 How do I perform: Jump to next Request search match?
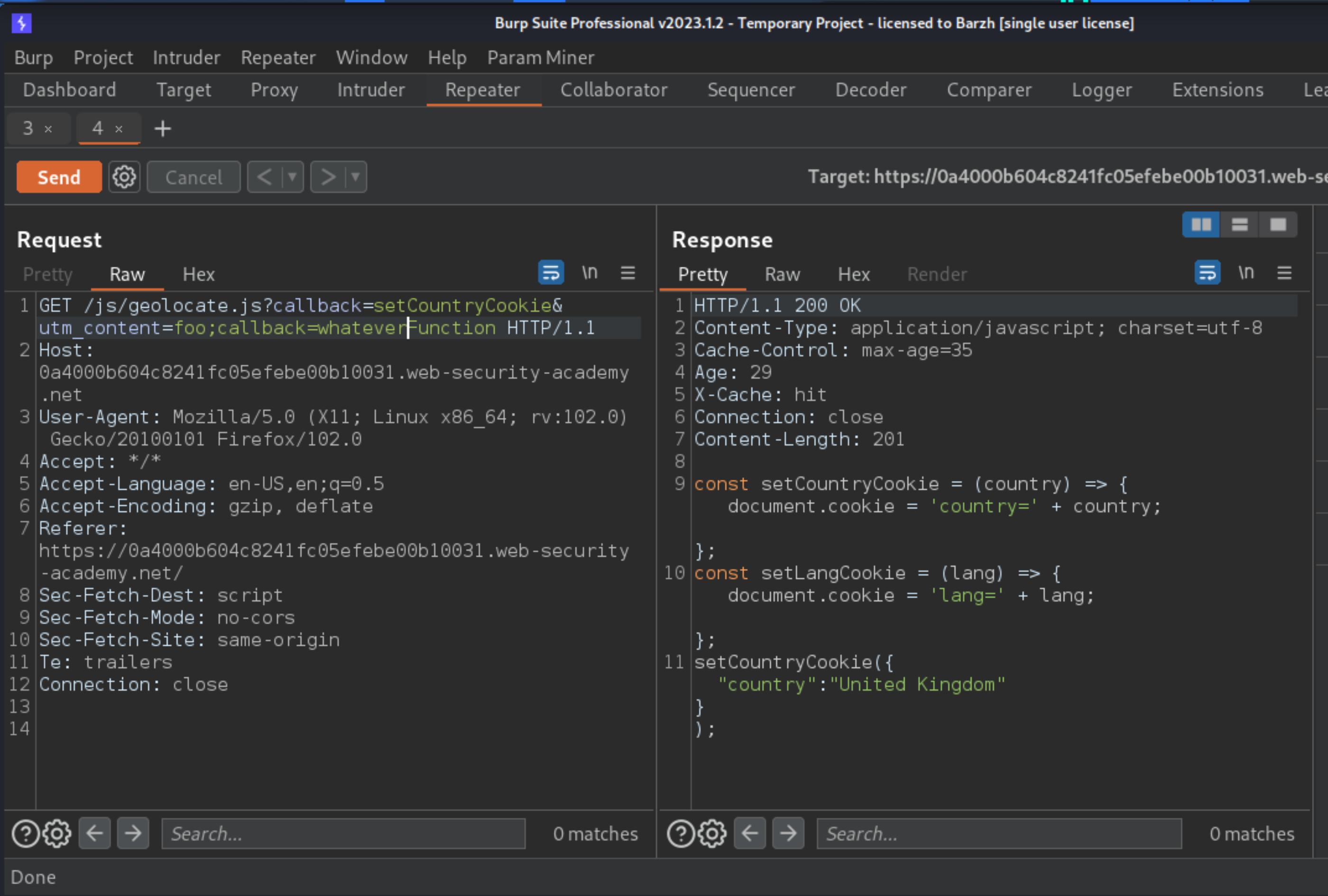point(133,833)
